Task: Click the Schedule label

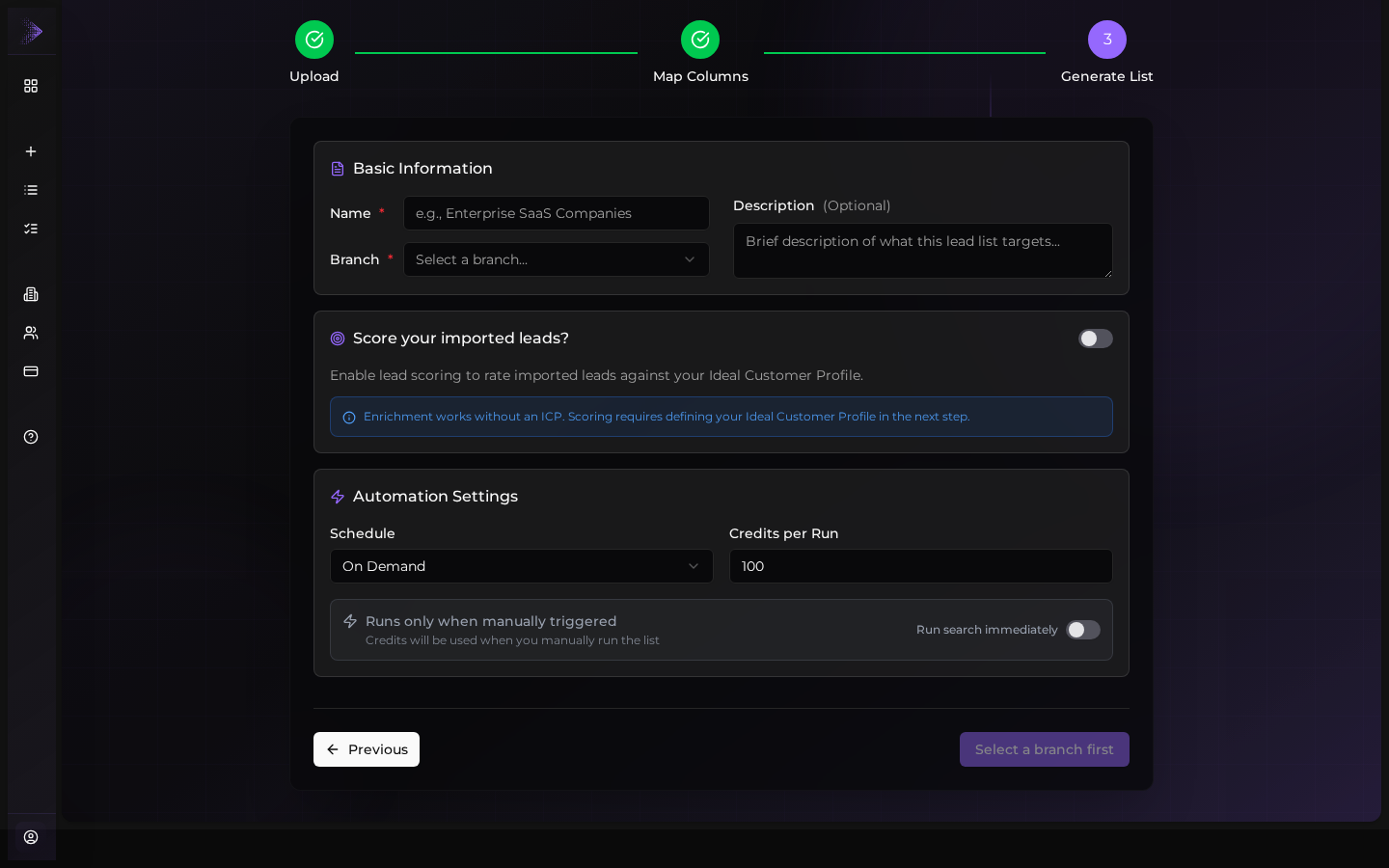Action: click(363, 533)
